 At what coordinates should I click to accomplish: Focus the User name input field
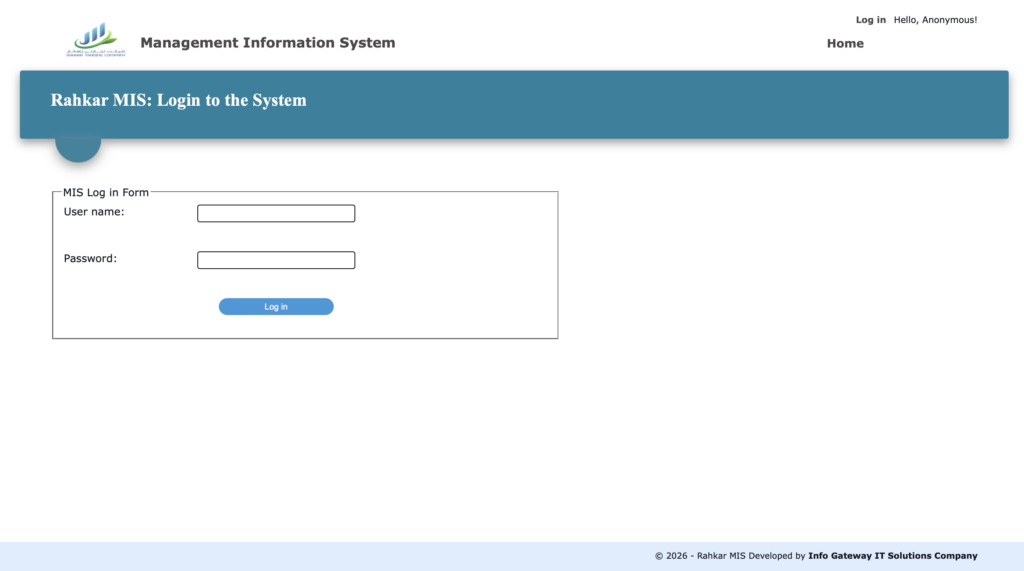click(276, 214)
